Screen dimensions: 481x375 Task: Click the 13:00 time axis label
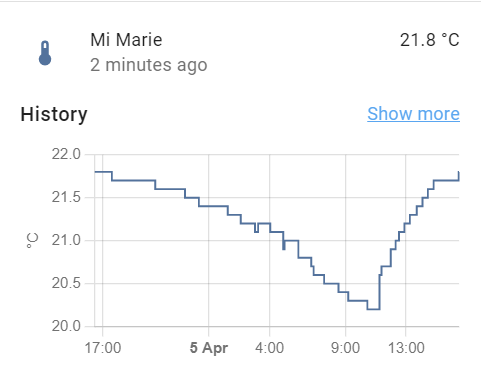coord(406,348)
